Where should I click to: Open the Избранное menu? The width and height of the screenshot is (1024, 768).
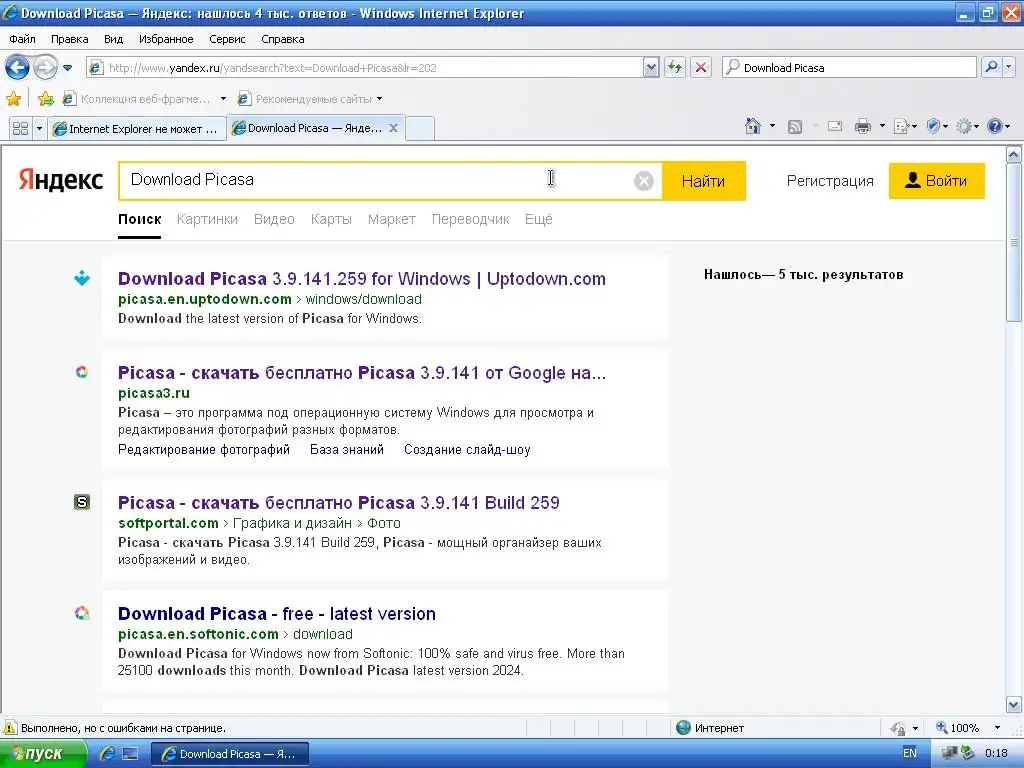(x=166, y=39)
